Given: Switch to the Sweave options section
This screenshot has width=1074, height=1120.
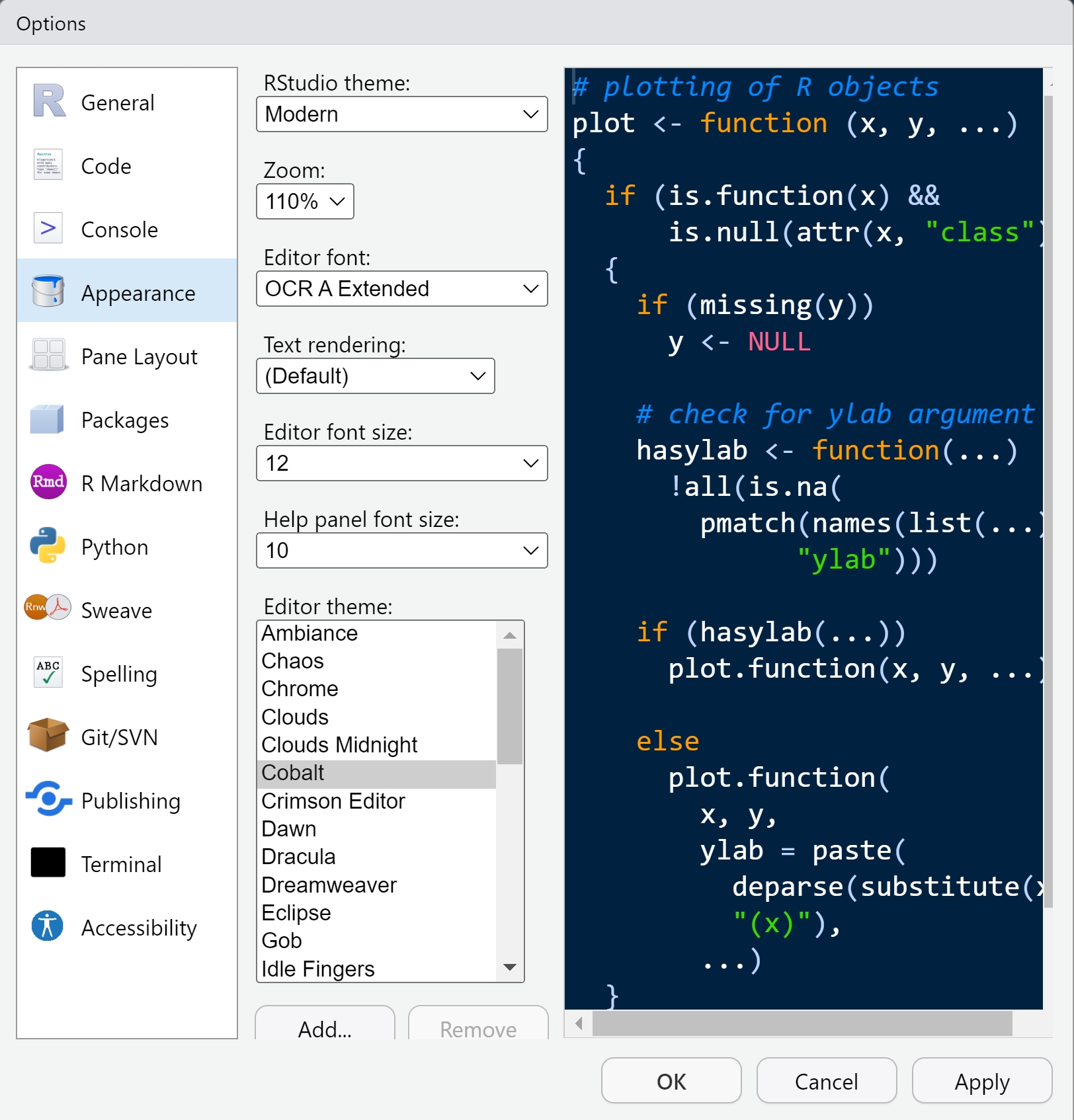Looking at the screenshot, I should [116, 610].
